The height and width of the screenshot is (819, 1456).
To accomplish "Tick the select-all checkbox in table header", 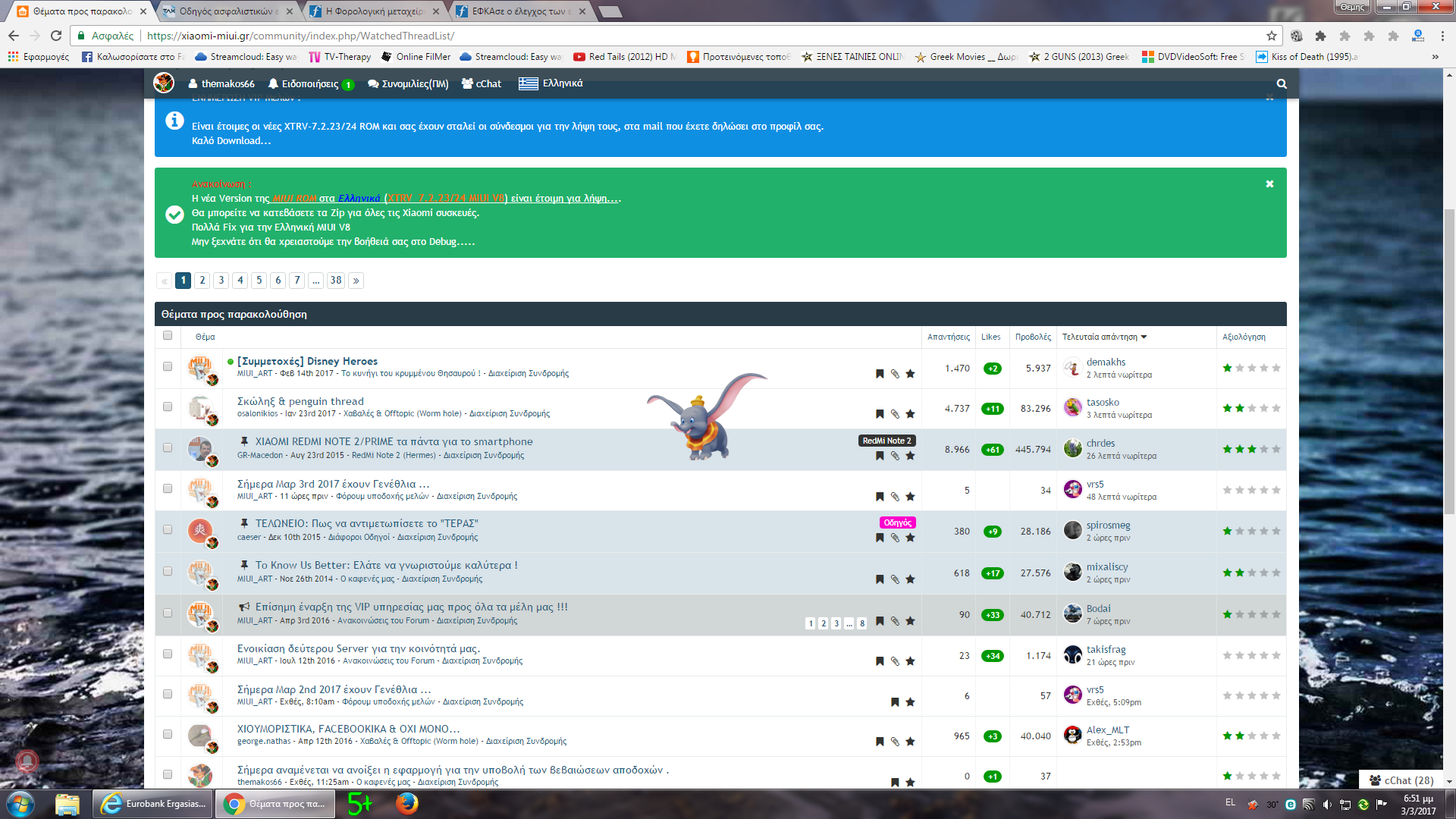I will pos(168,335).
